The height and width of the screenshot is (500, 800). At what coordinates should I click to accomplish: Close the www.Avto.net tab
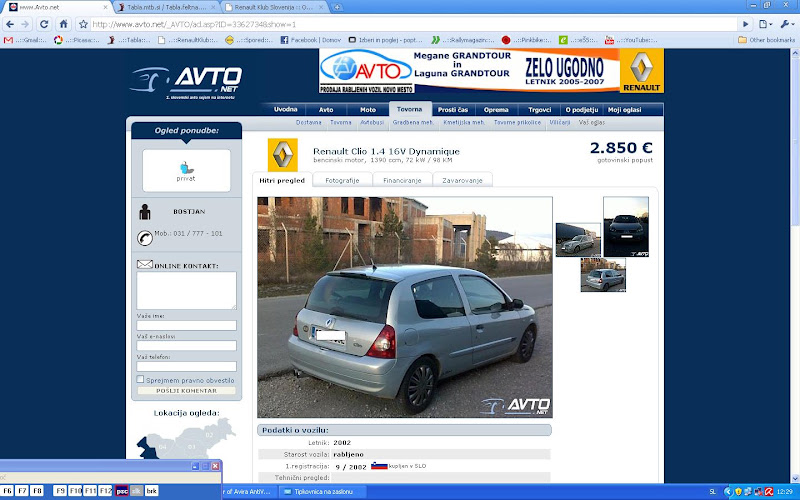[x=106, y=7]
